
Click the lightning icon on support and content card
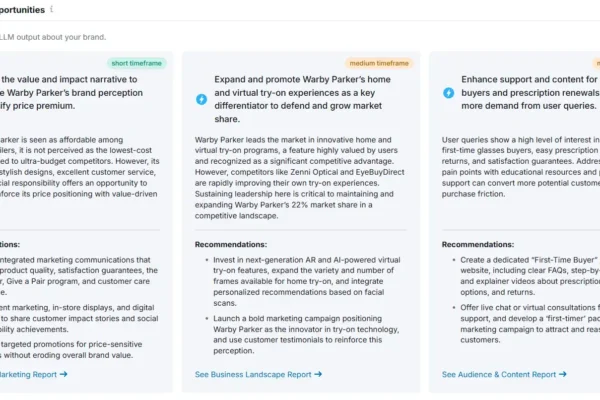pos(448,93)
